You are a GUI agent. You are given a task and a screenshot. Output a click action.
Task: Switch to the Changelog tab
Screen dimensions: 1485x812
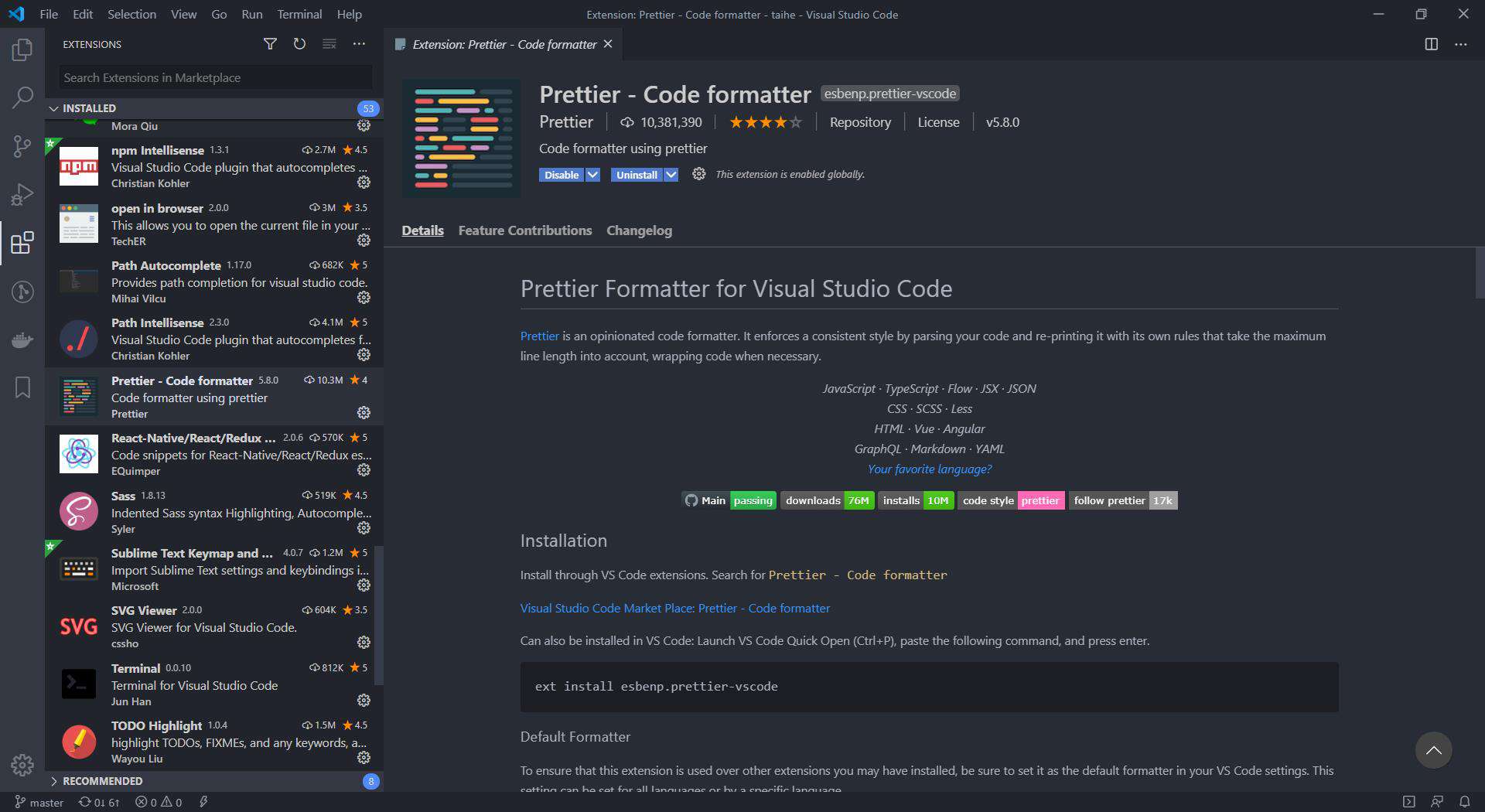(x=639, y=230)
